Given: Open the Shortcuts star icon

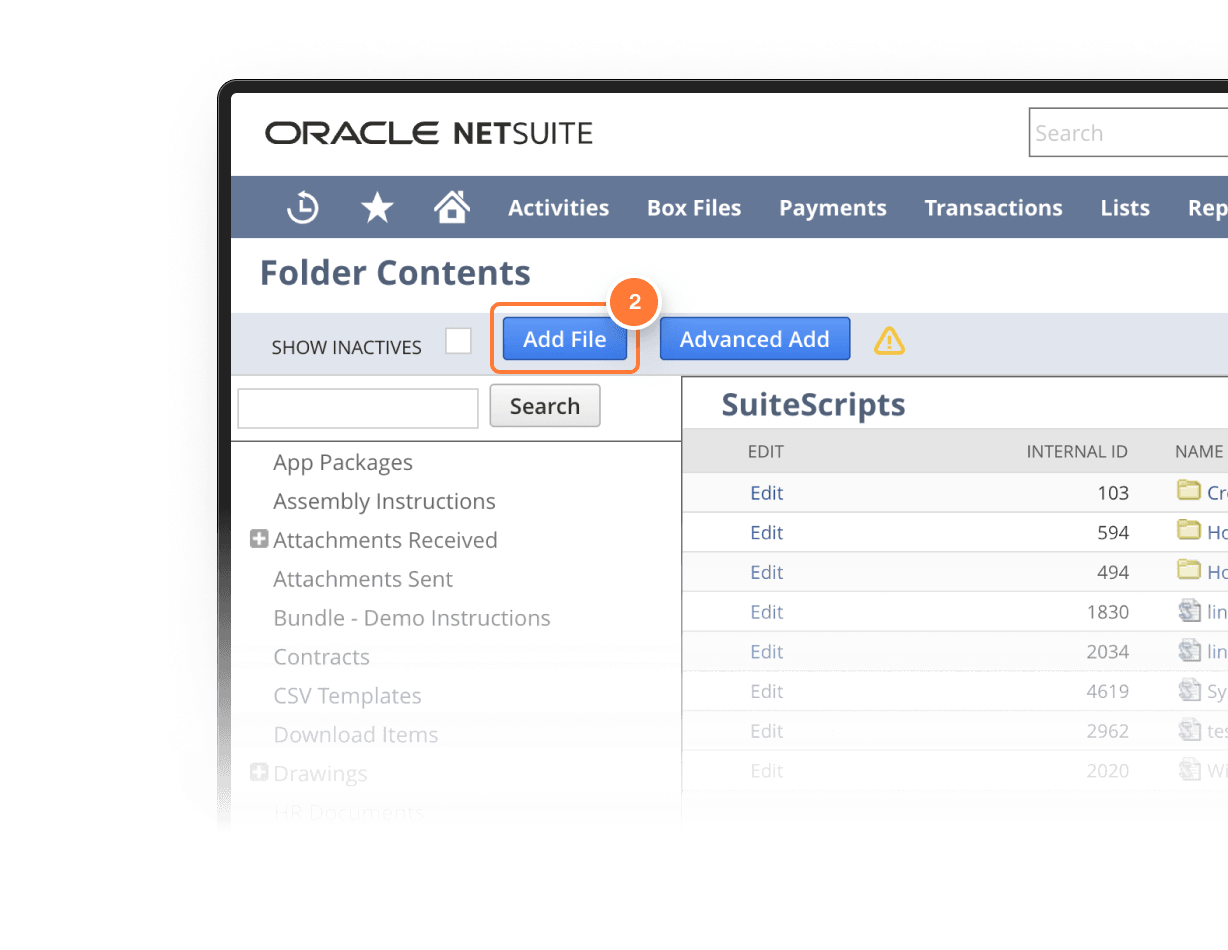Looking at the screenshot, I should pyautogui.click(x=377, y=208).
